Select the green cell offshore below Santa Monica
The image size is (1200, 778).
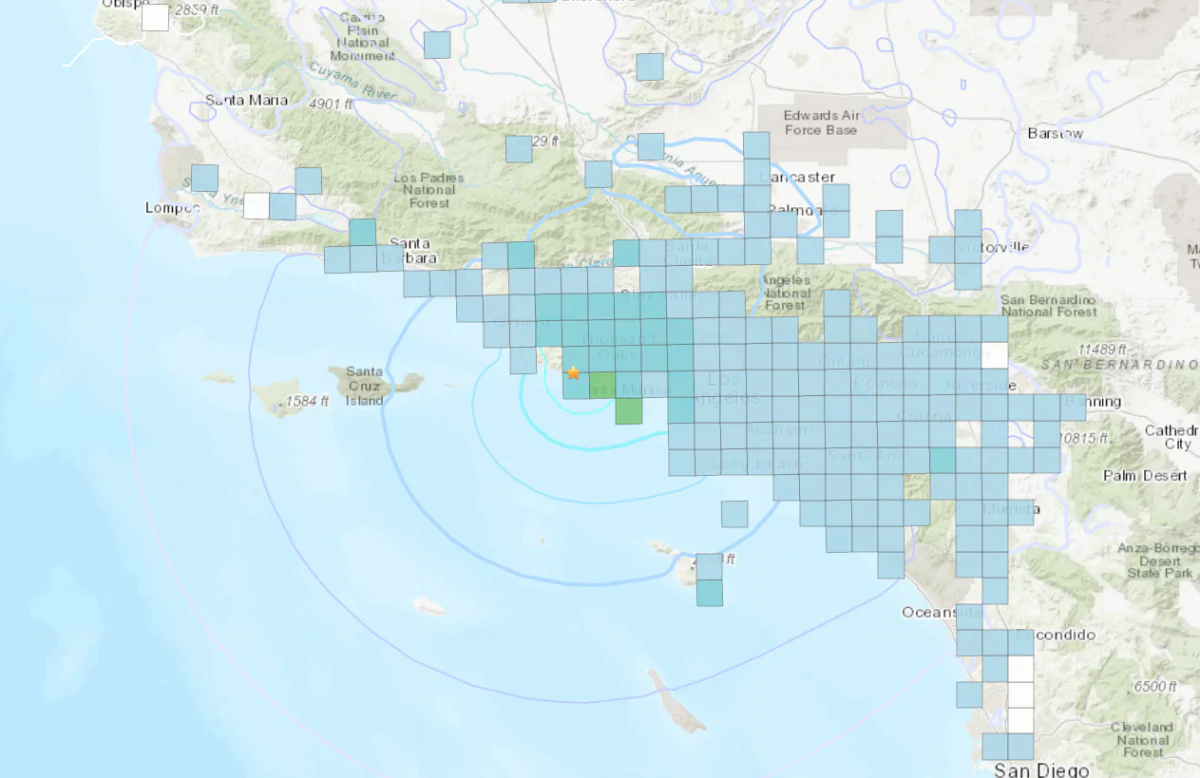[x=628, y=411]
